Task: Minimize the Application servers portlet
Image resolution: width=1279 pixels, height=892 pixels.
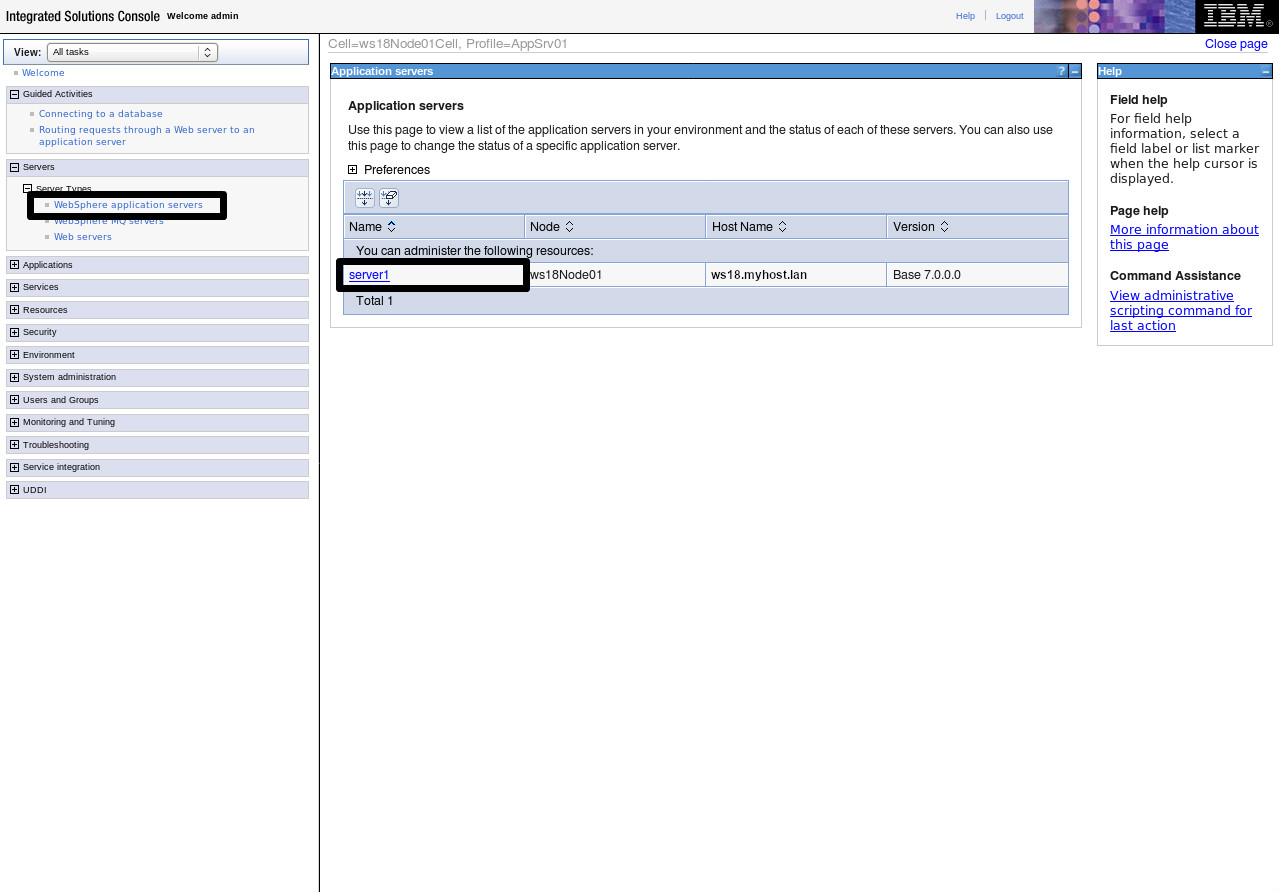Action: (1075, 71)
